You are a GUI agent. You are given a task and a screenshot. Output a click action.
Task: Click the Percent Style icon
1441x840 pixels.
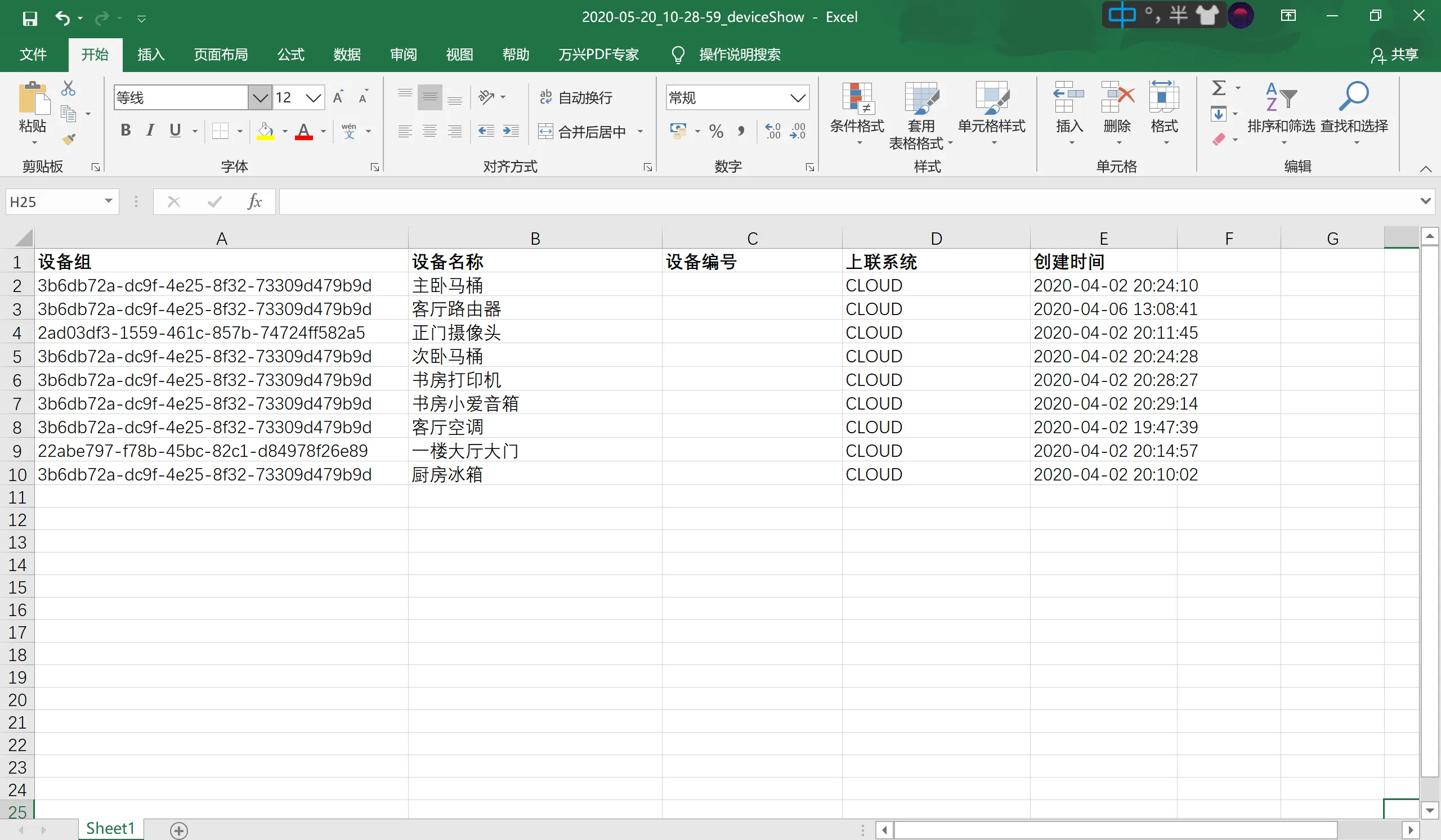[716, 132]
